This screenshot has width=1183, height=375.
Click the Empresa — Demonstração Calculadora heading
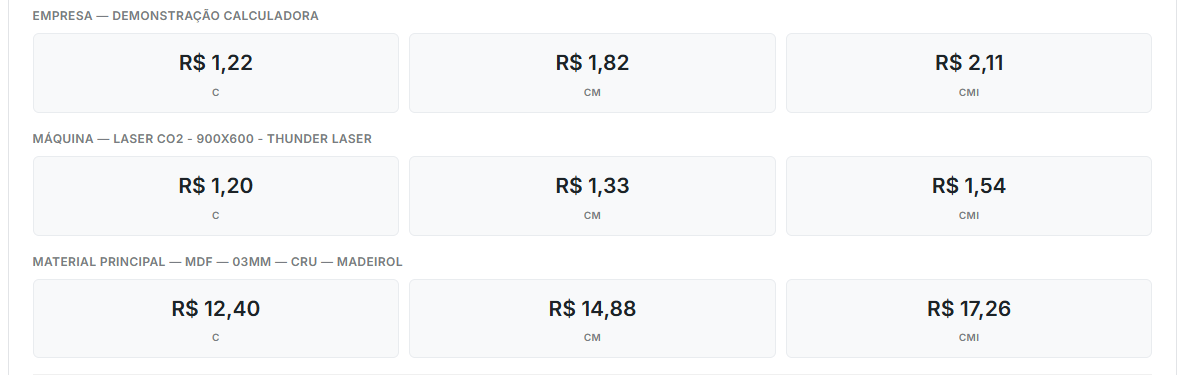176,16
